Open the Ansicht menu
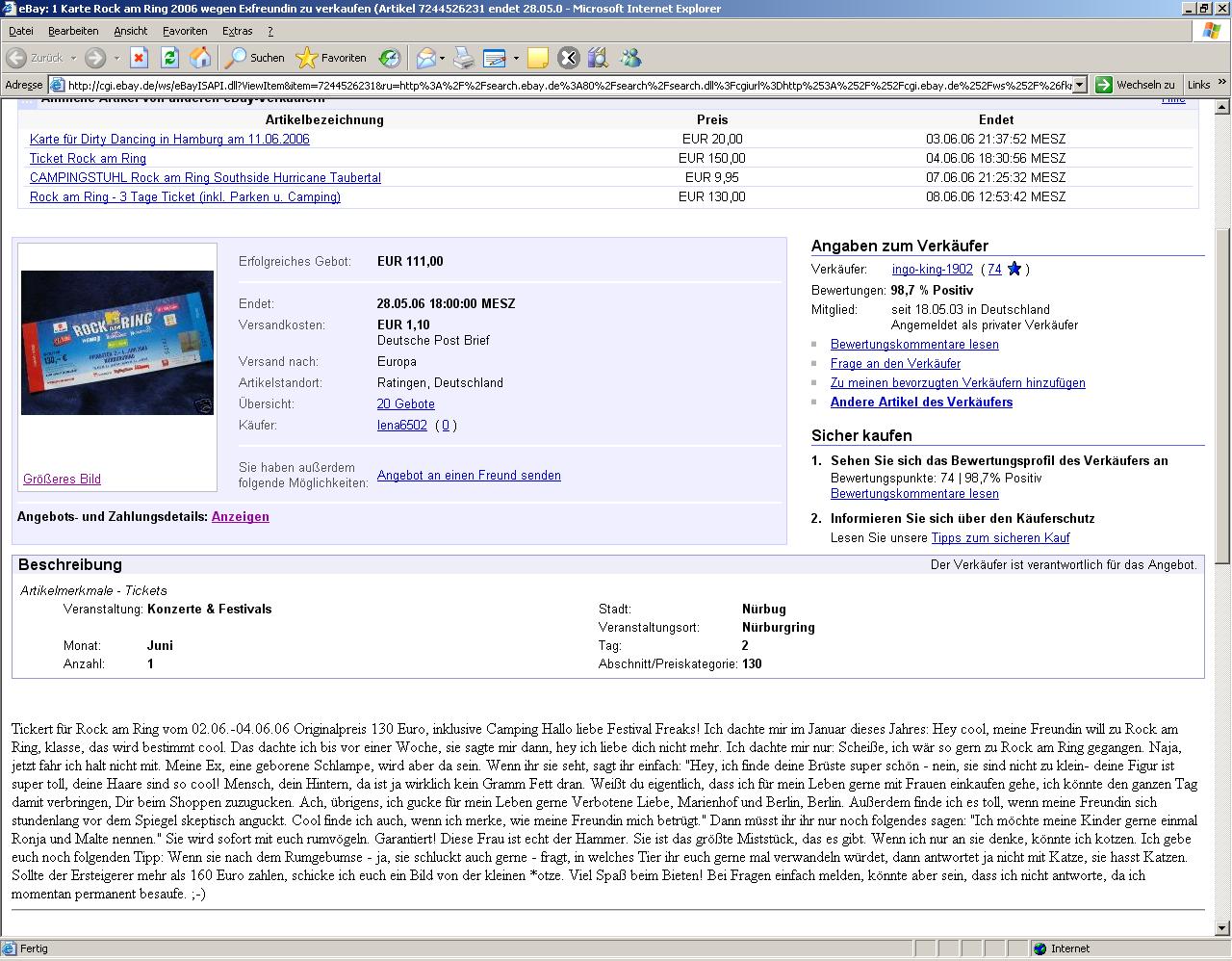The height and width of the screenshot is (961, 1232). click(131, 31)
